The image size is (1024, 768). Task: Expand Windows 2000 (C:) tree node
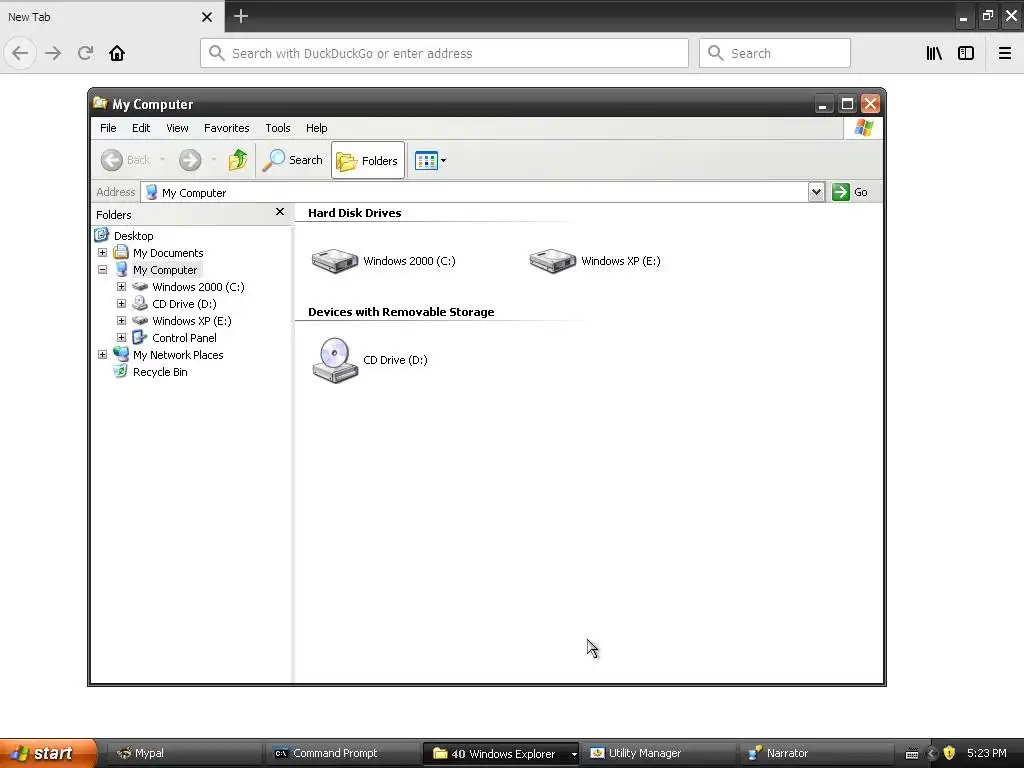(121, 287)
